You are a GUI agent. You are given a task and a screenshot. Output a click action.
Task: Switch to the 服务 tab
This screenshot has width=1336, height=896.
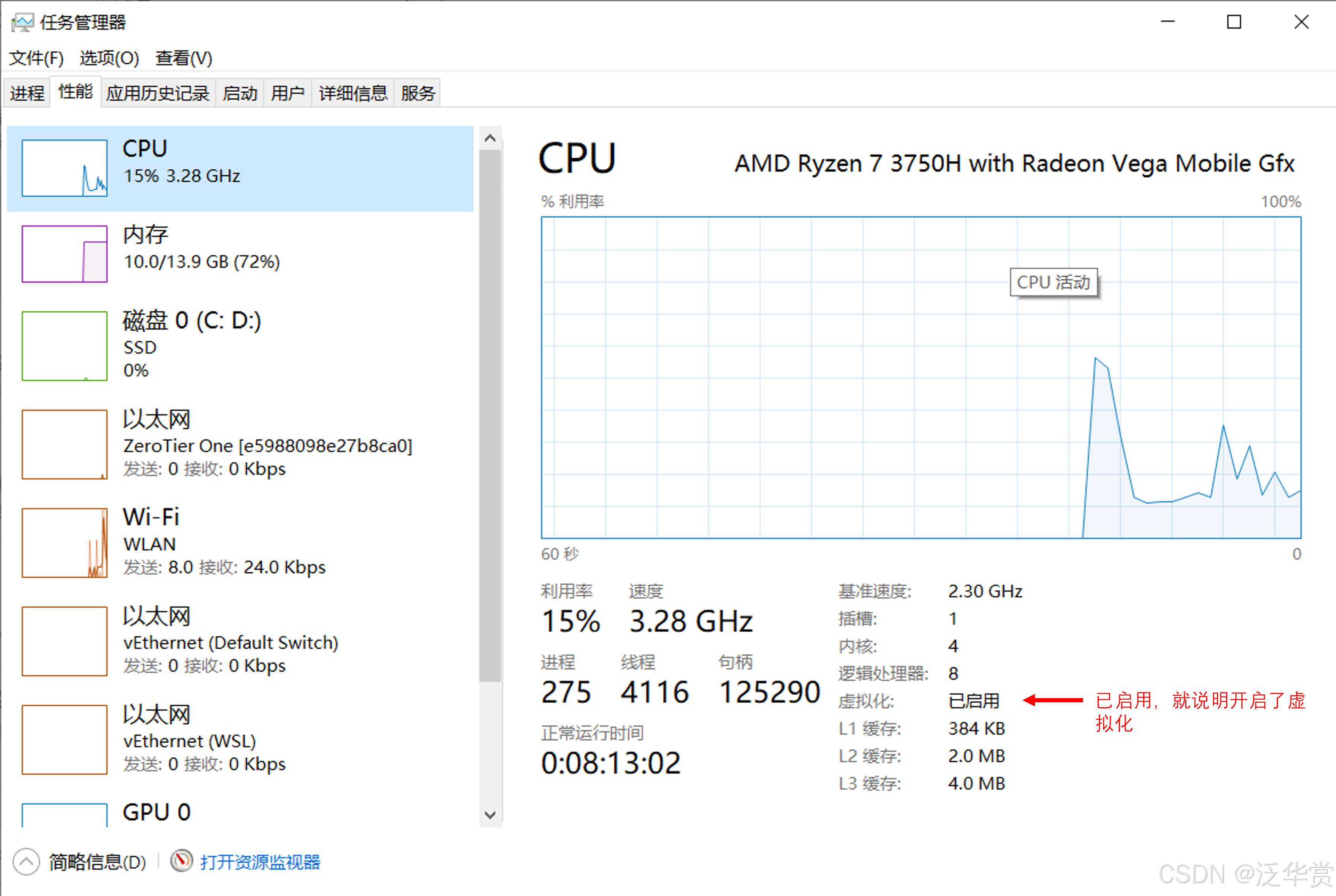click(x=416, y=92)
